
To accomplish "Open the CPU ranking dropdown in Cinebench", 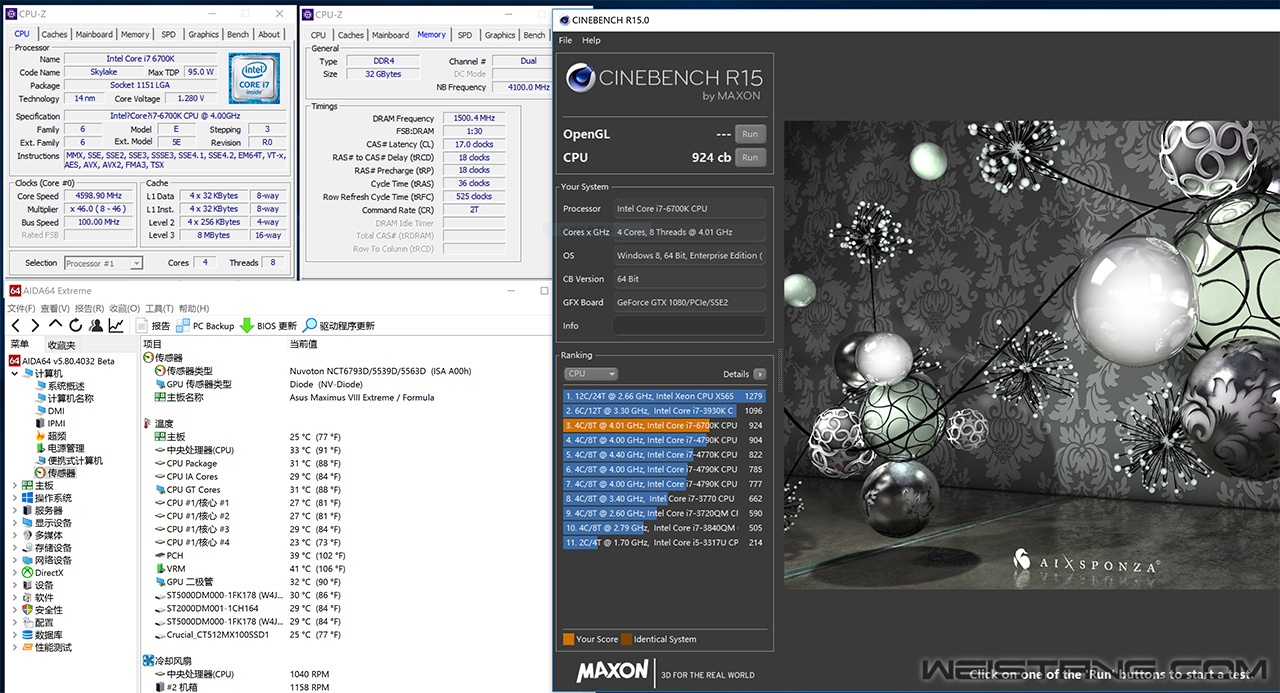I will [x=590, y=374].
